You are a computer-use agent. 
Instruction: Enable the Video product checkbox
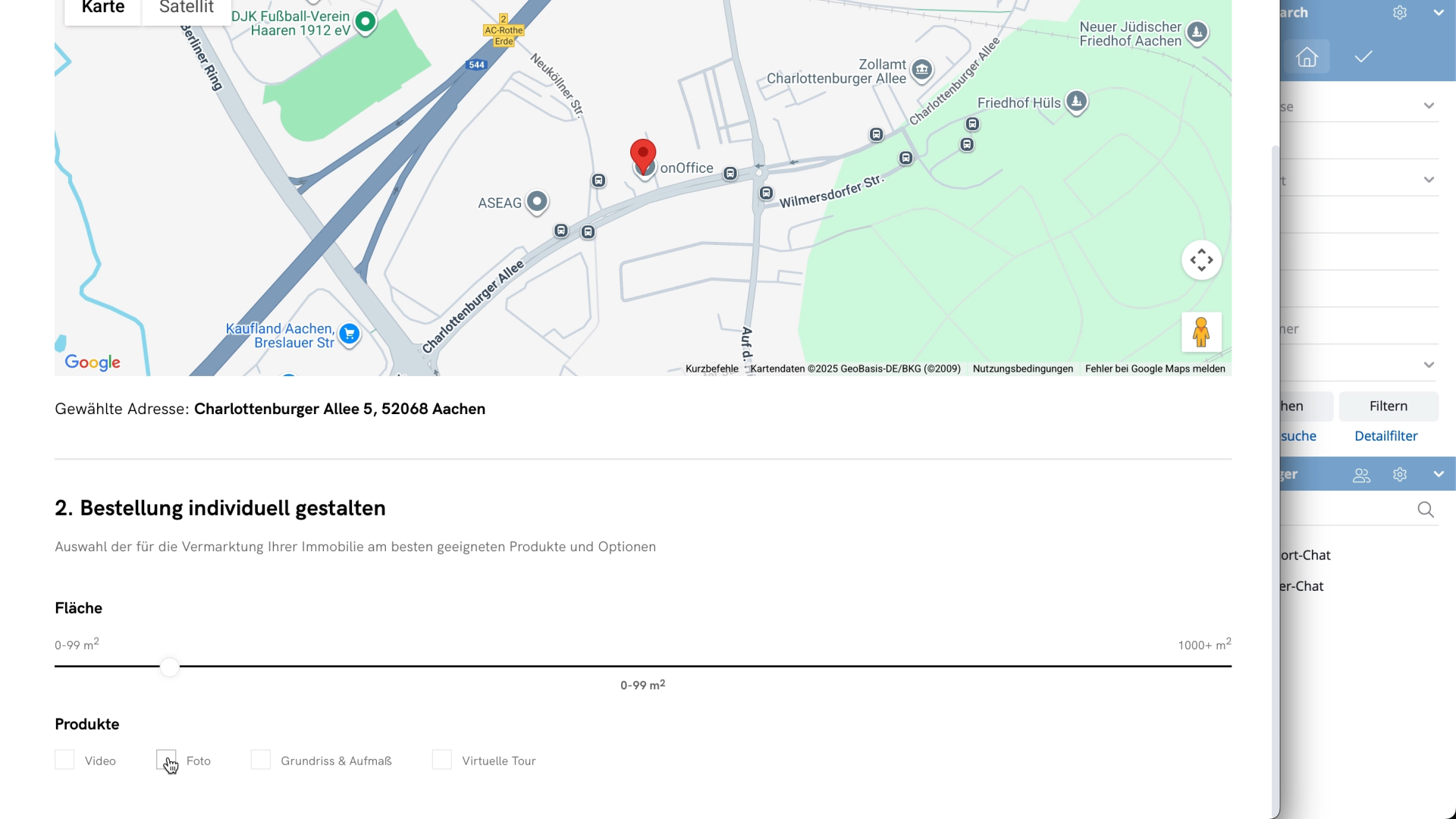click(65, 760)
